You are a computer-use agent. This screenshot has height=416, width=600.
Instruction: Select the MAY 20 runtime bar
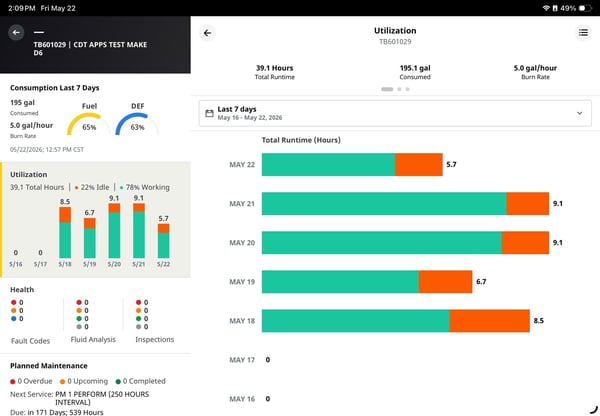(405, 243)
